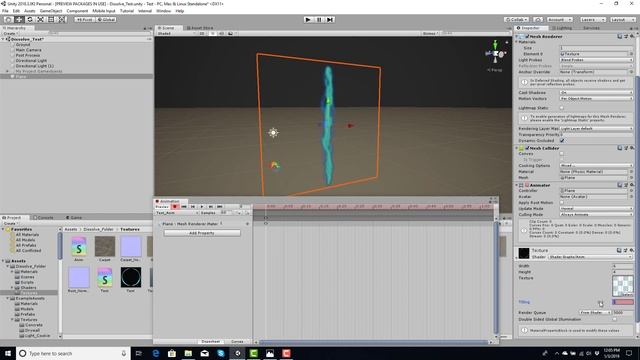Screen dimensions: 640x360
Task: Open the Component menu
Action: coord(77,11)
